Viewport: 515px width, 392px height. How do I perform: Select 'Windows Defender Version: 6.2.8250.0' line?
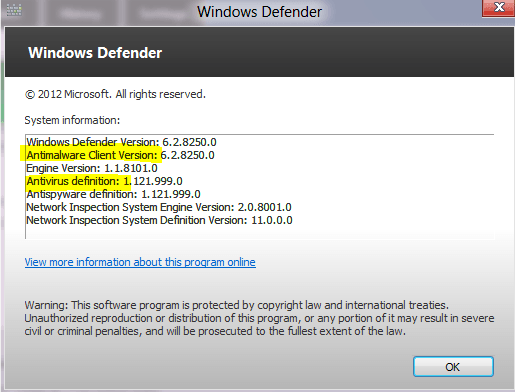pyautogui.click(x=121, y=142)
